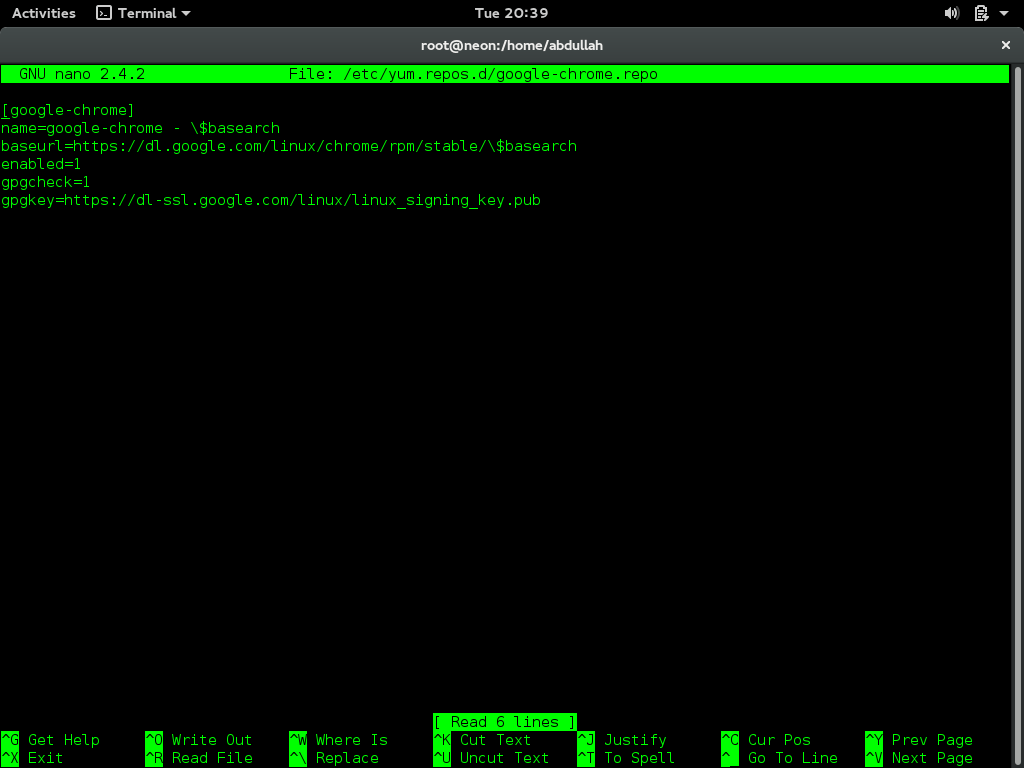
Task: Click the terminal vertical scrollbar
Action: click(1016, 415)
